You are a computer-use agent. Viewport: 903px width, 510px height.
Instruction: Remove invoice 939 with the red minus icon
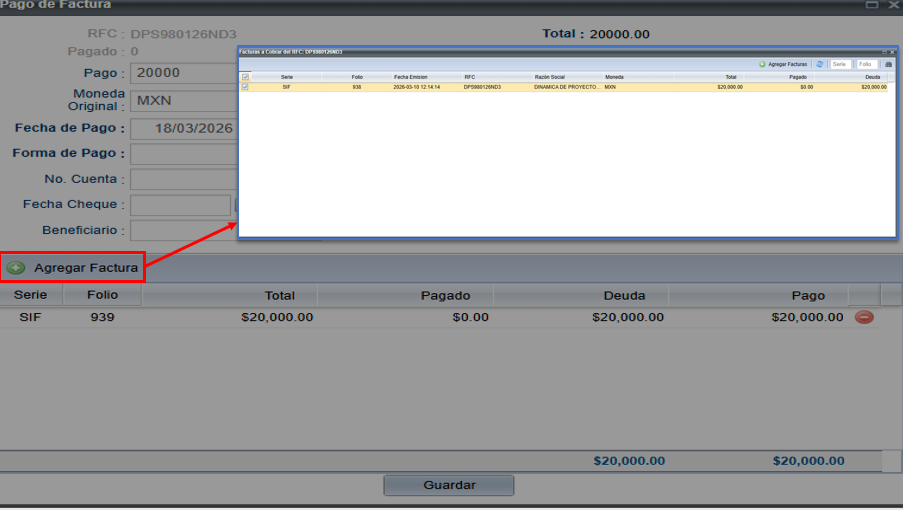click(x=864, y=317)
